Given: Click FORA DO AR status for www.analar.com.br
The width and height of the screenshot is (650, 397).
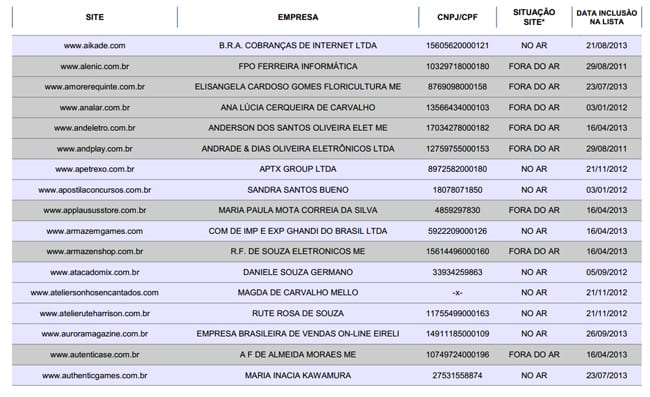Looking at the screenshot, I should pos(534,108).
